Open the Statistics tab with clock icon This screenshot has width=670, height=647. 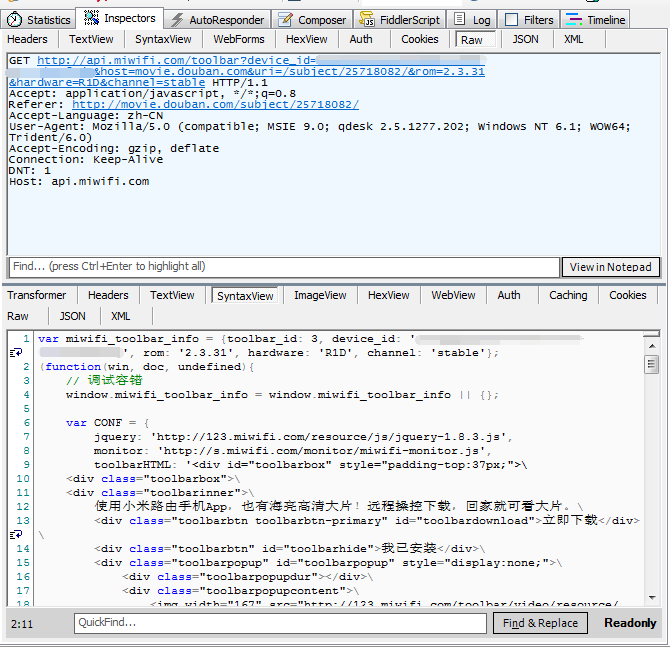point(40,19)
